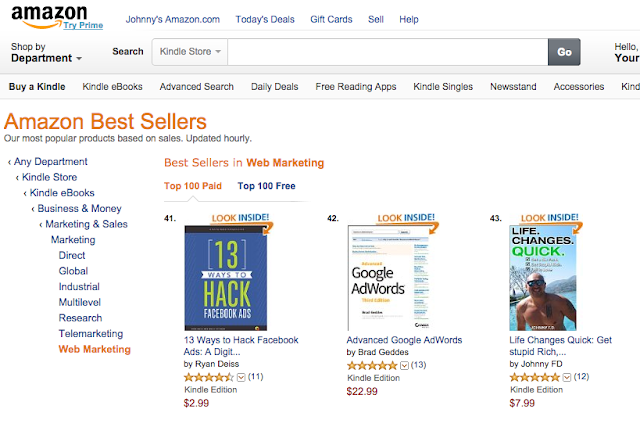Viewport: 640px width, 438px height.
Task: Open the Telemarketing category link
Action: 90,333
